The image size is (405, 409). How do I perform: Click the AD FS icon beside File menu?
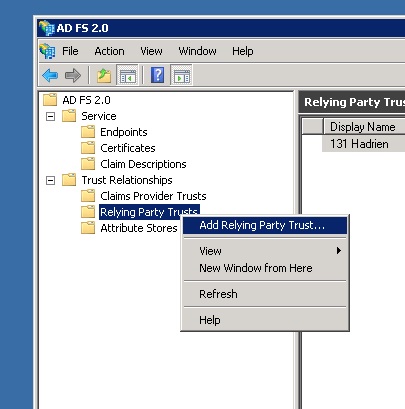coord(47,51)
